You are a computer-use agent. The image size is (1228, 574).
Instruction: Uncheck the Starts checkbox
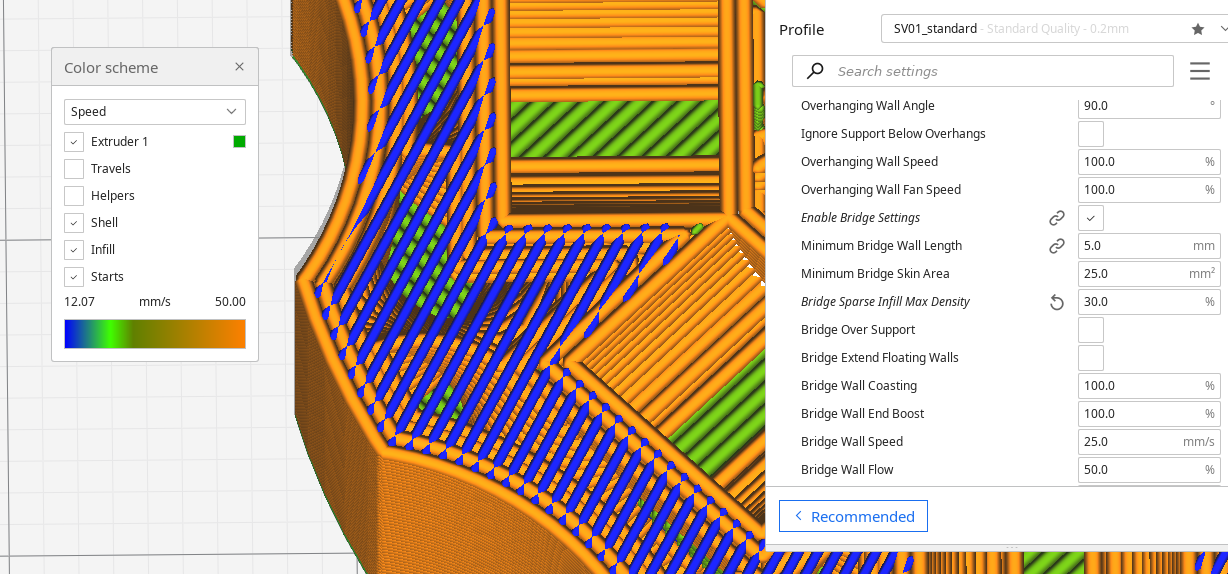[74, 277]
